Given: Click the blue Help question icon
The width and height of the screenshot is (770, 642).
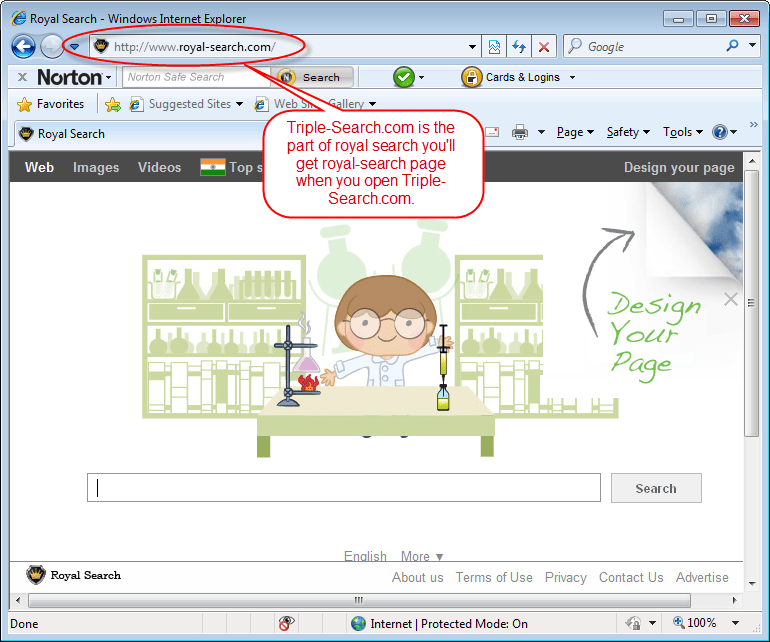Looking at the screenshot, I should (719, 132).
